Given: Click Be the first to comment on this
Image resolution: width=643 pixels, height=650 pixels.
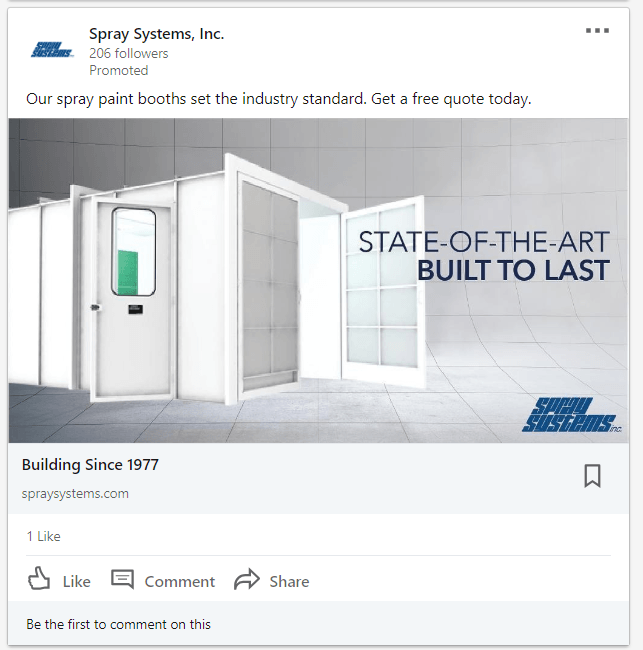Looking at the screenshot, I should tap(119, 624).
